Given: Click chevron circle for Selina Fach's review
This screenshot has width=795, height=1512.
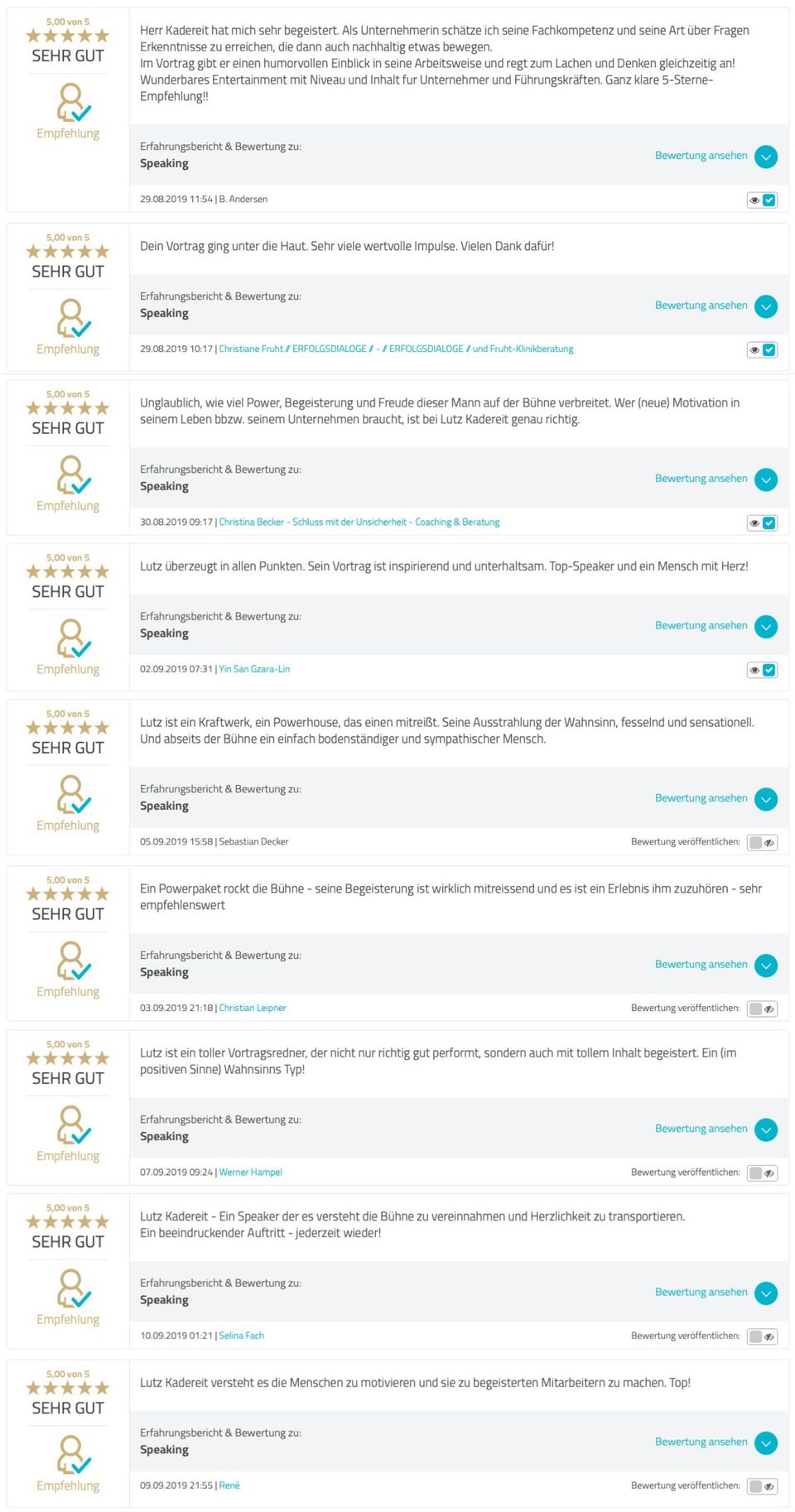Looking at the screenshot, I should coord(766,1293).
